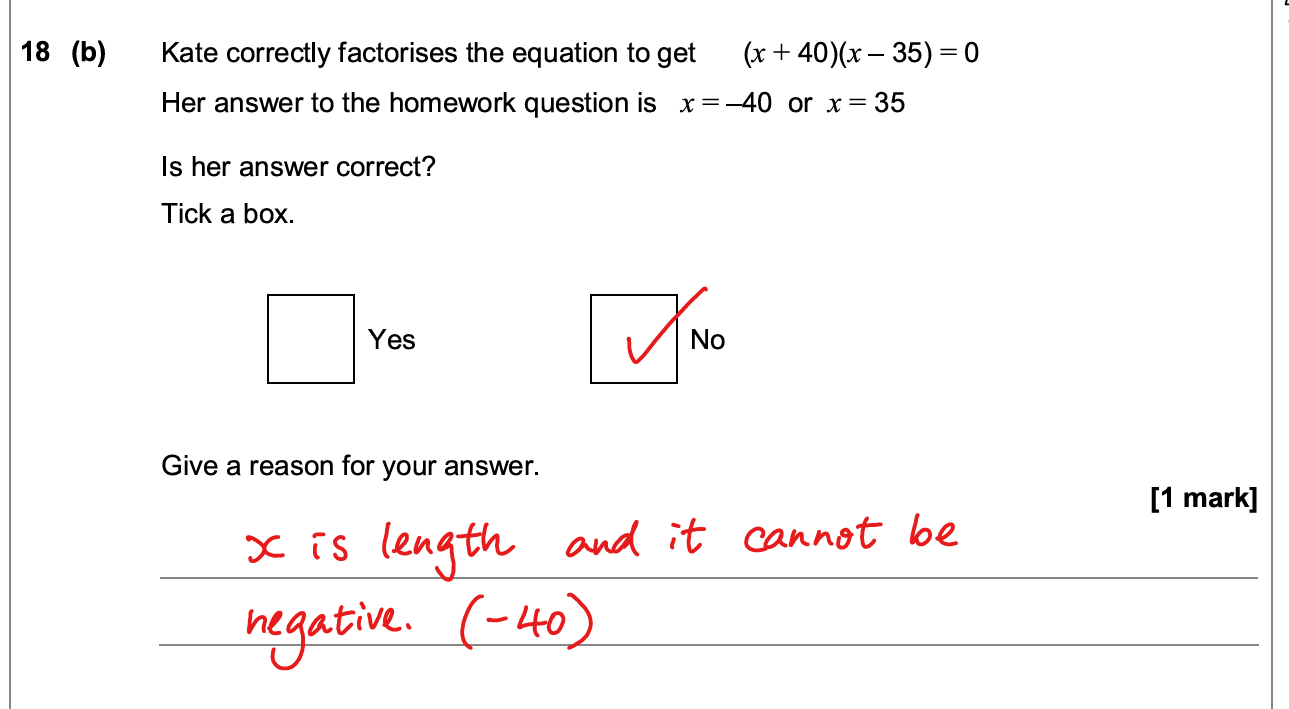Click the factorised equation (x + 40)(x − 35) = 0
Viewport: 1289px width, 709px height.
pyautogui.click(x=861, y=54)
